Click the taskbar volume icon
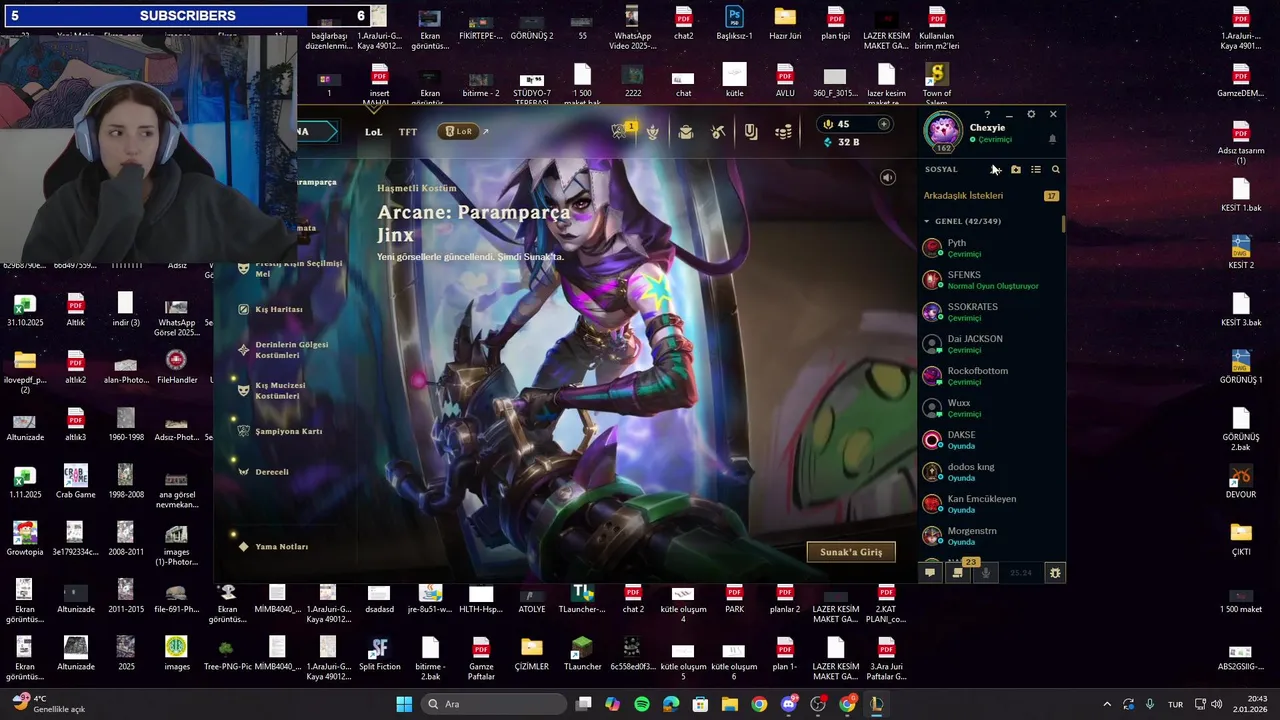The image size is (1280, 720). click(1217, 704)
